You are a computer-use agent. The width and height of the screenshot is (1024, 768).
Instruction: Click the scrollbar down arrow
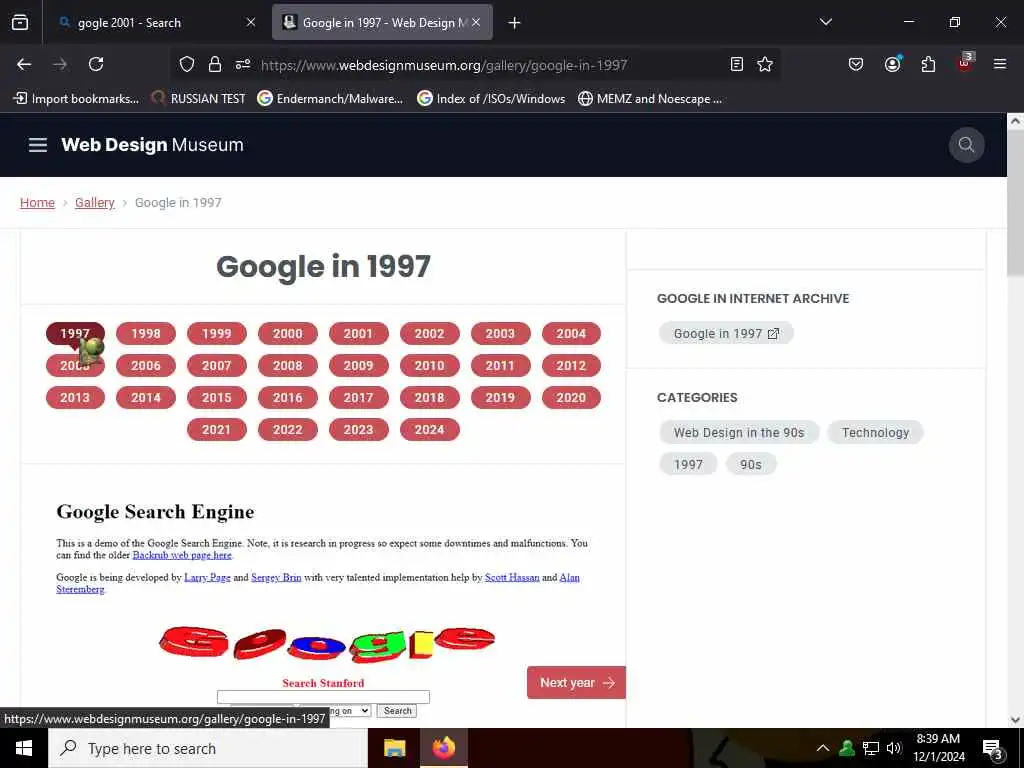coord(1015,720)
